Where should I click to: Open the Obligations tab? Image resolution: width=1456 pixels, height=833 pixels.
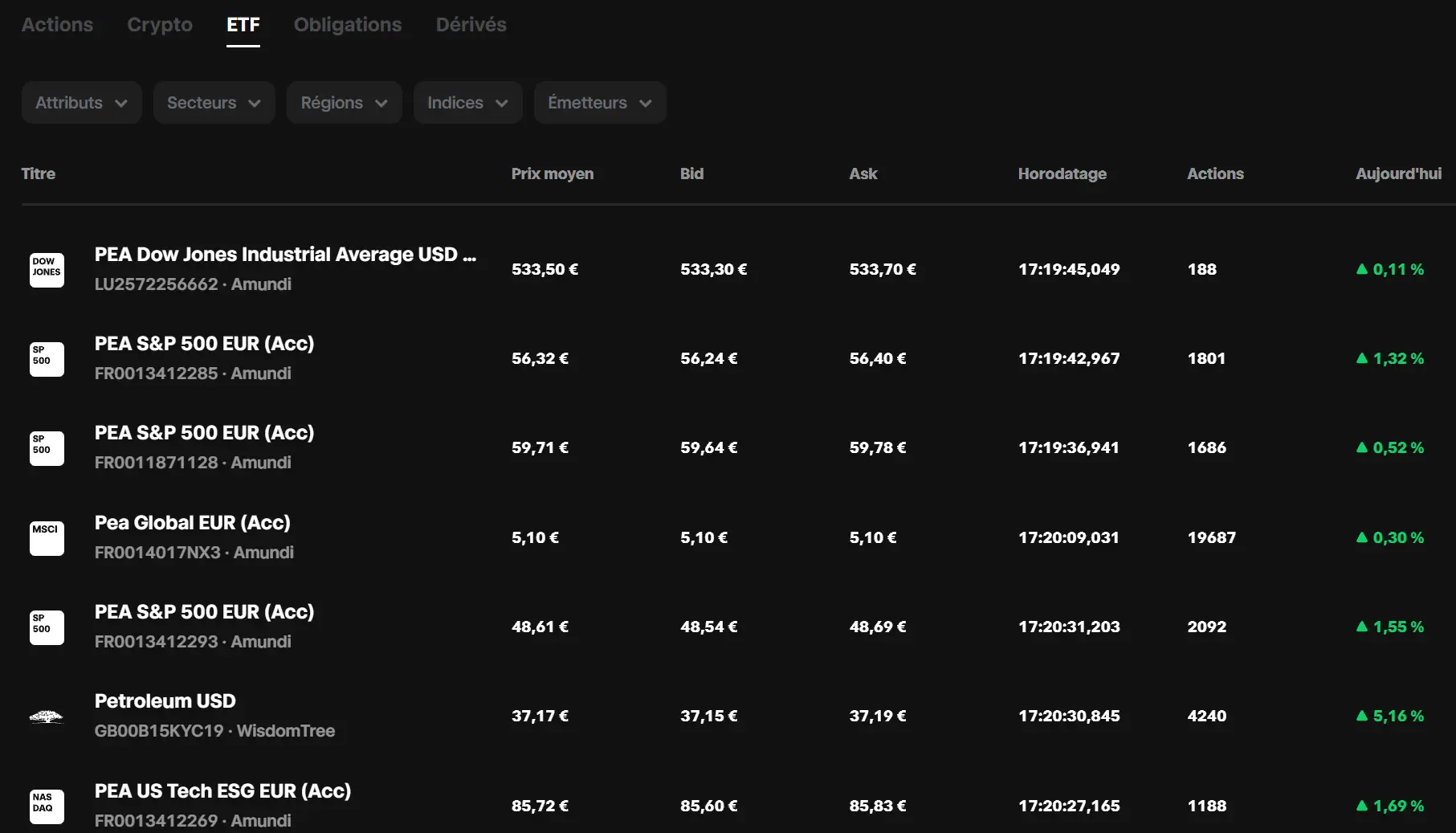[348, 25]
